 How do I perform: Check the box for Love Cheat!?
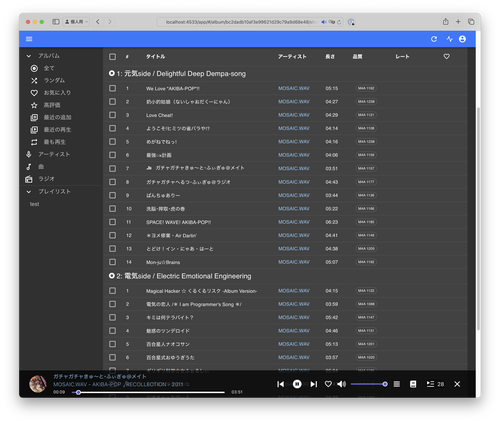coord(113,115)
